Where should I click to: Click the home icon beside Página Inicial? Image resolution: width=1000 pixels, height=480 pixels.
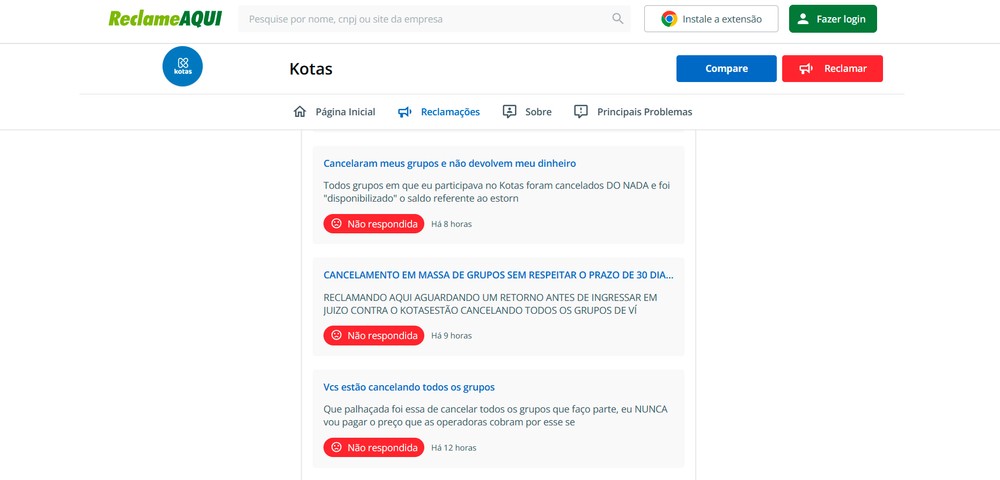tap(300, 112)
